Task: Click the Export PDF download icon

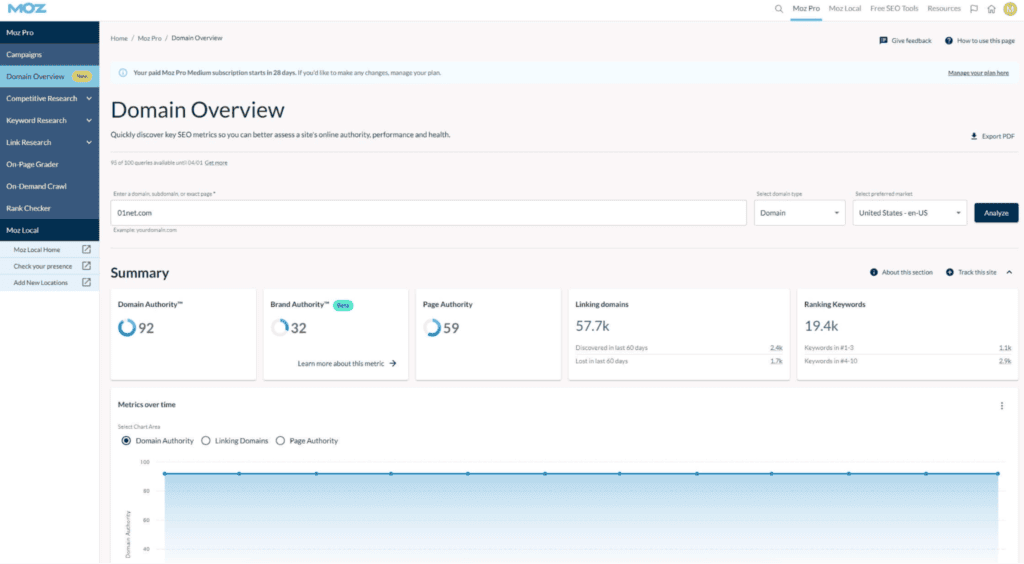Action: point(974,136)
